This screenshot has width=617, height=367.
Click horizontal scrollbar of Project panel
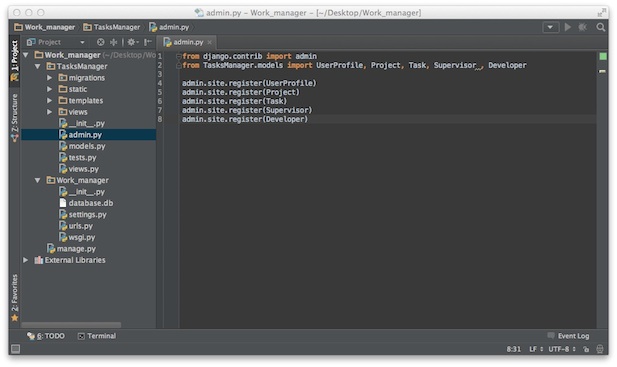coord(71,325)
